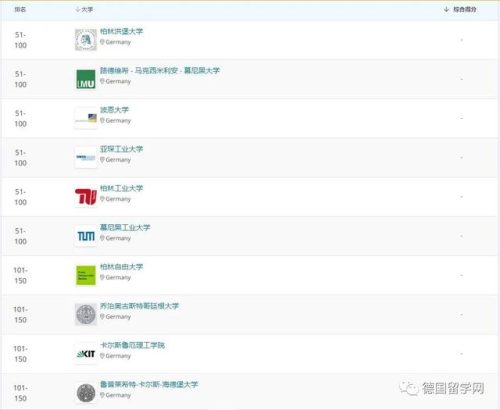Click the green LMU logo
This screenshot has width=500, height=410.
point(86,79)
